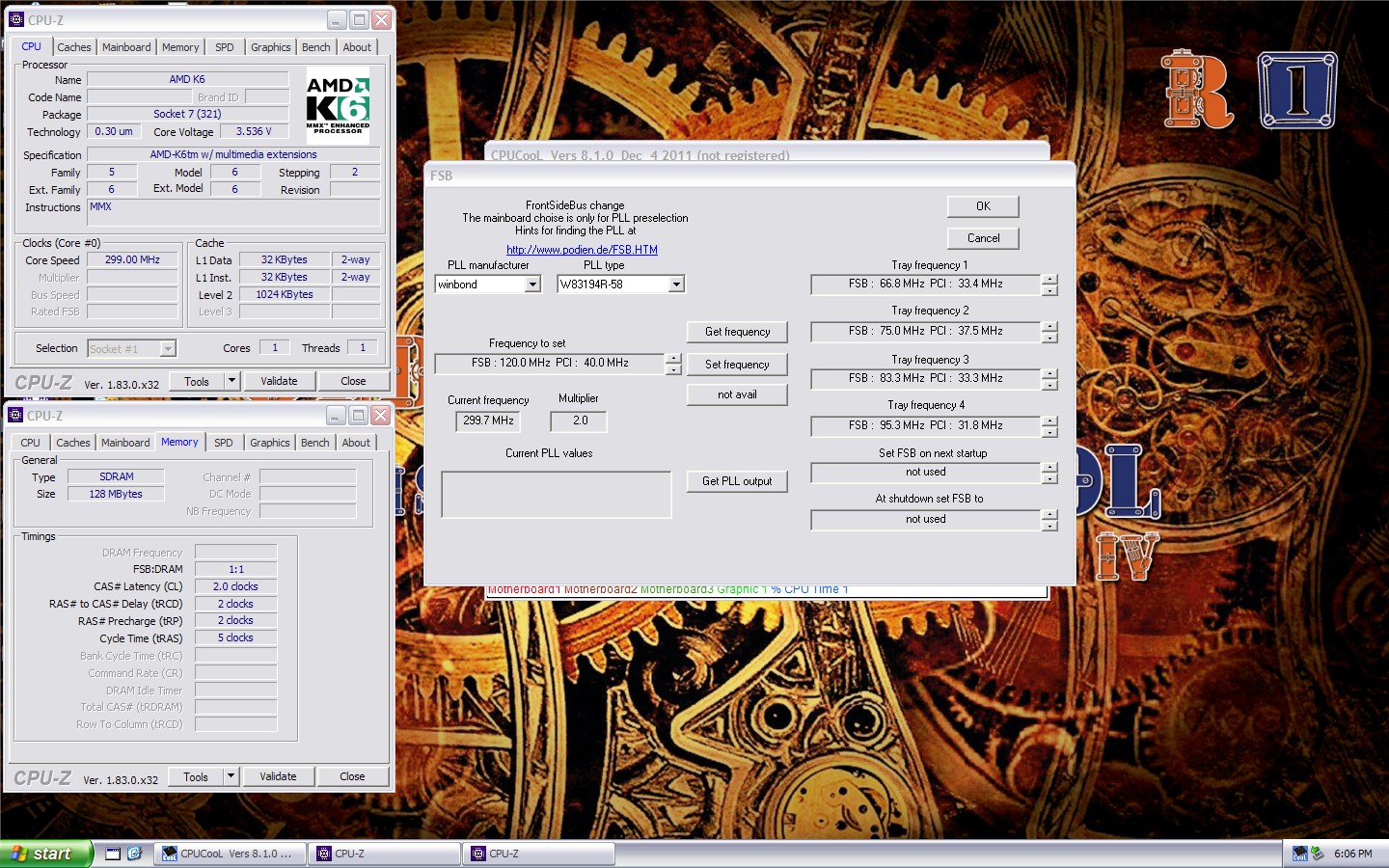Click Tray frequency 1 FSB 66.8 MHz field

click(x=926, y=285)
